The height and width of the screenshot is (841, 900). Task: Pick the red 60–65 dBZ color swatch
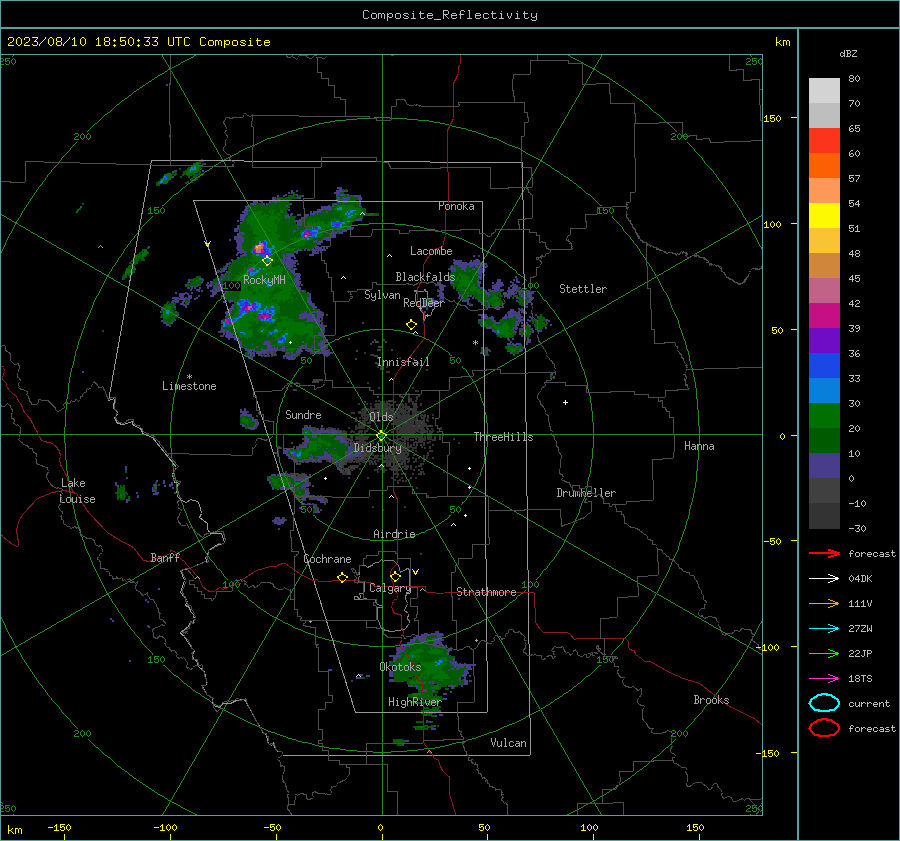[x=824, y=141]
